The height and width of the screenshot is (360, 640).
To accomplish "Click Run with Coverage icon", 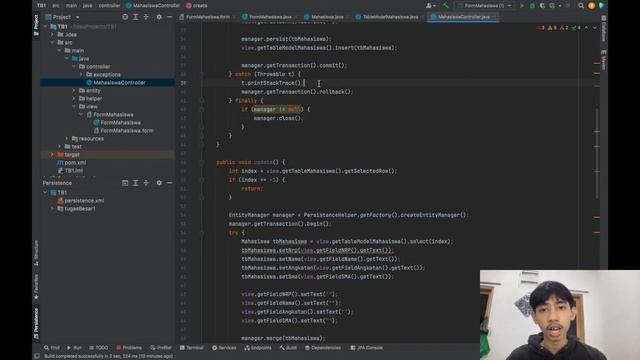I will click(542, 6).
